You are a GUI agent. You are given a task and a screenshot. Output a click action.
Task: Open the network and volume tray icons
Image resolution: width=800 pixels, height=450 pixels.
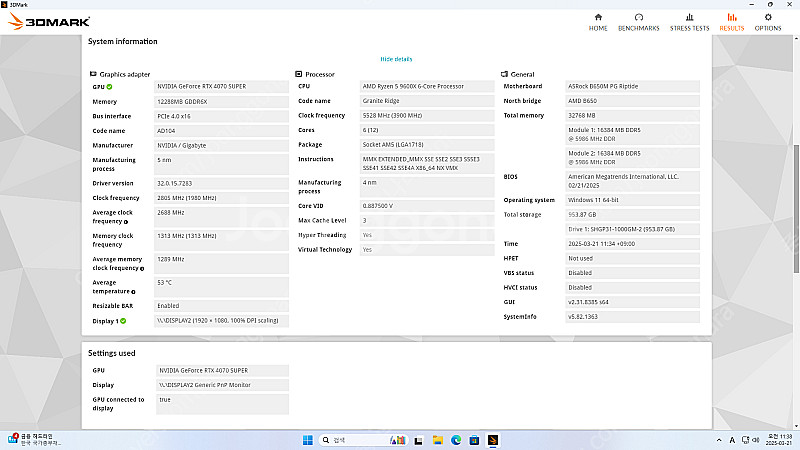(751, 440)
